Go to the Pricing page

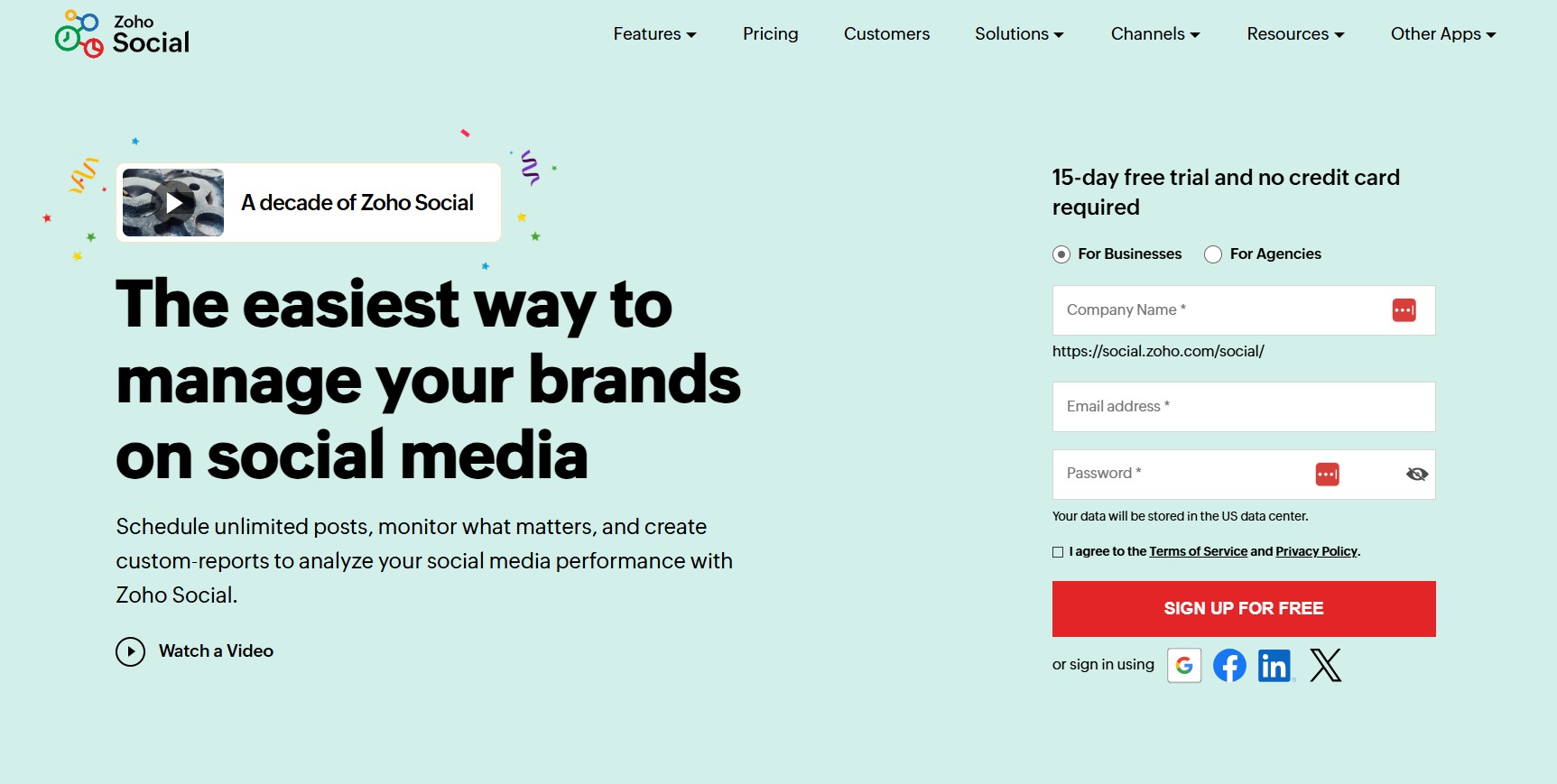pos(770,33)
